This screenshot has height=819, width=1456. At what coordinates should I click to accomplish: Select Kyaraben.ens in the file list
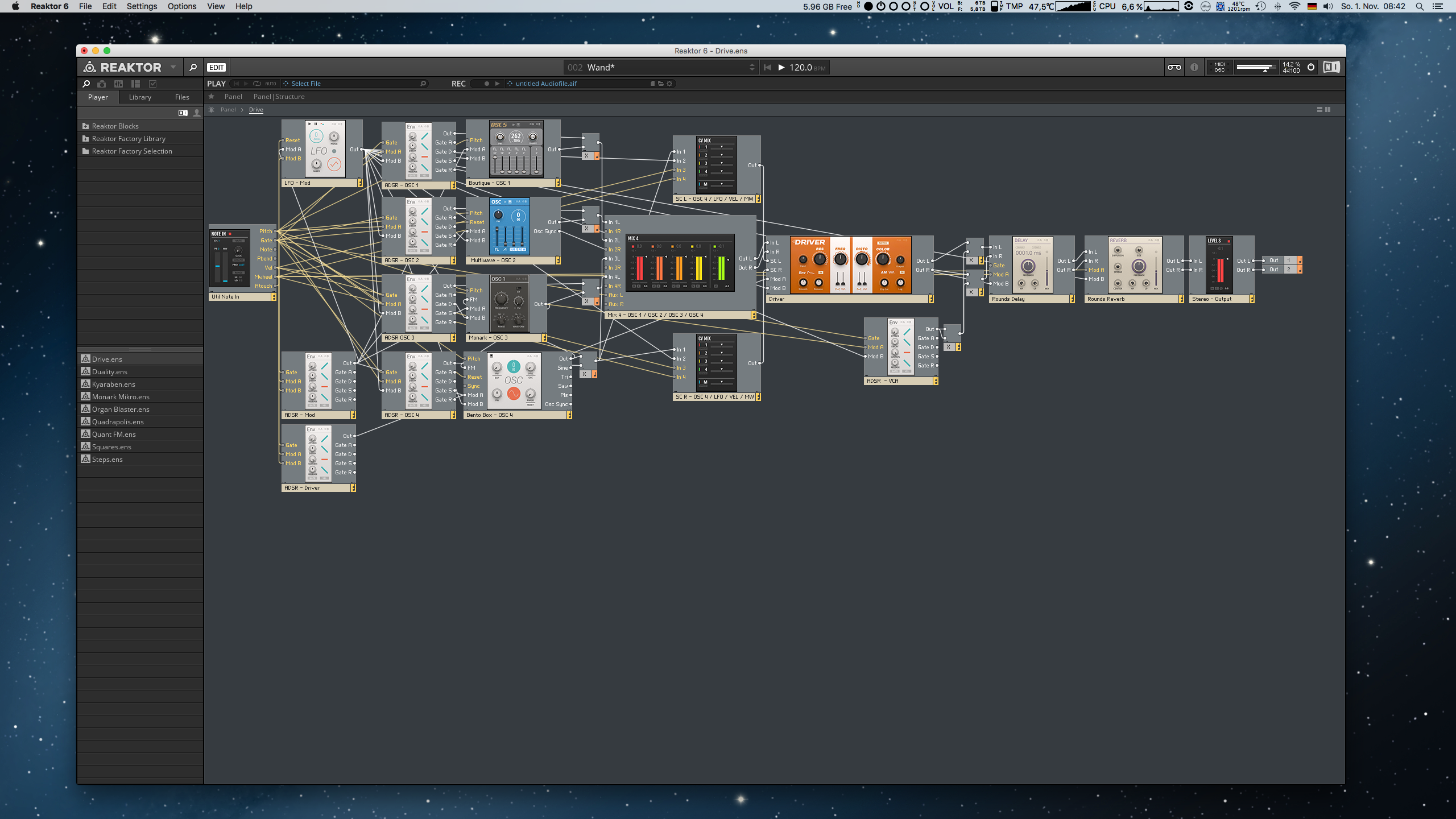tap(140, 384)
